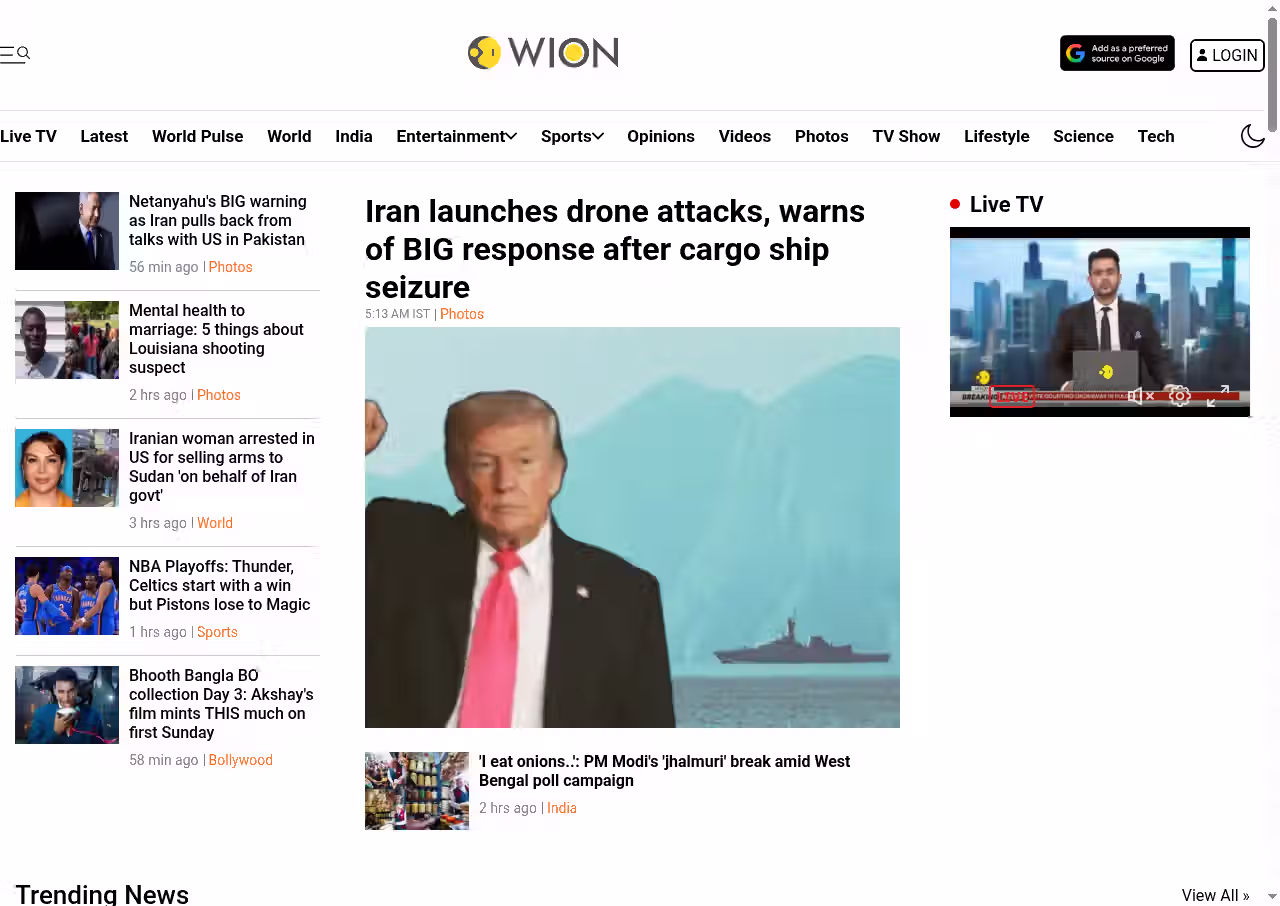Image resolution: width=1280 pixels, height=906 pixels.
Task: Toggle dark mode moon icon
Action: point(1253,136)
